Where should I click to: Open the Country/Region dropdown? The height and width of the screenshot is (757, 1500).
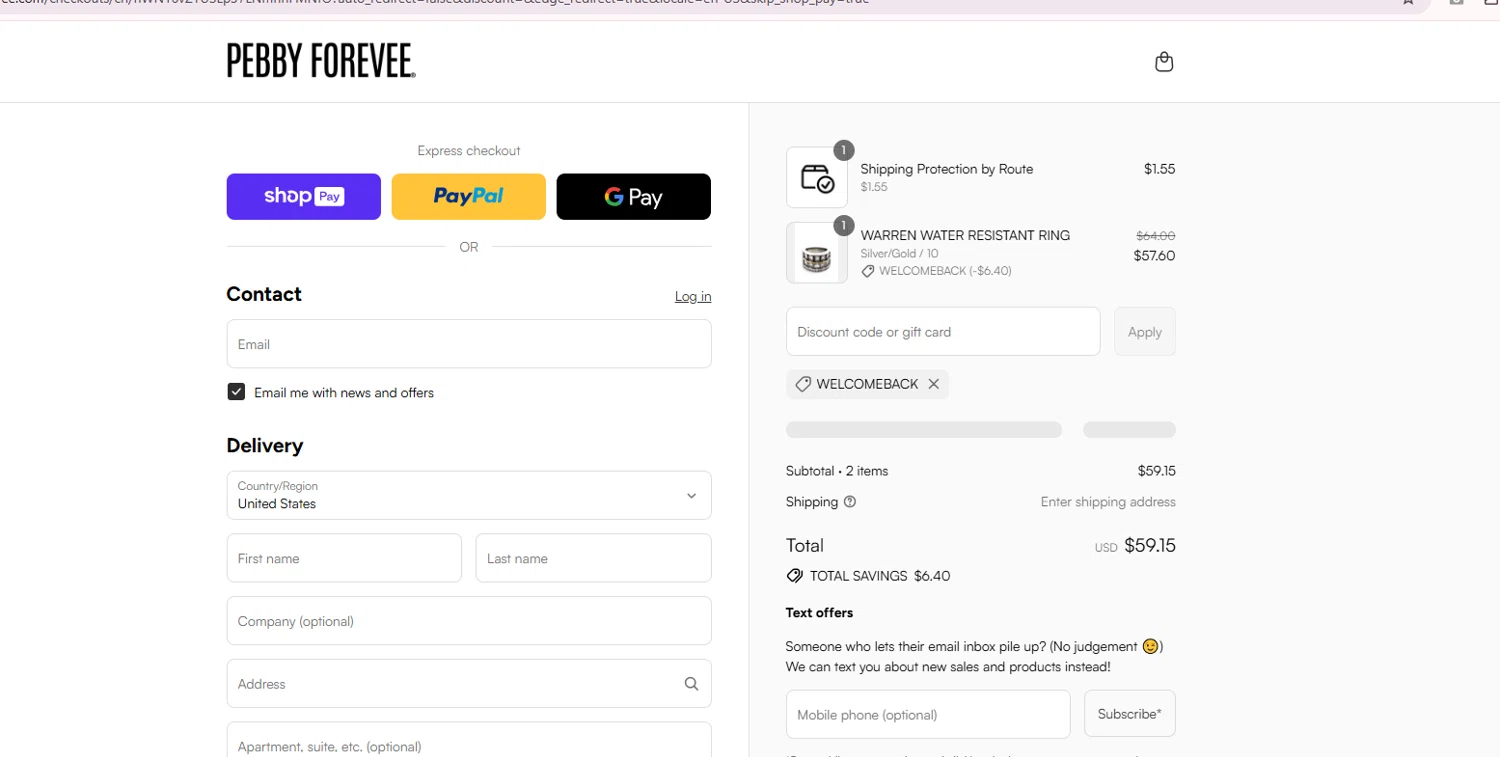(x=469, y=495)
